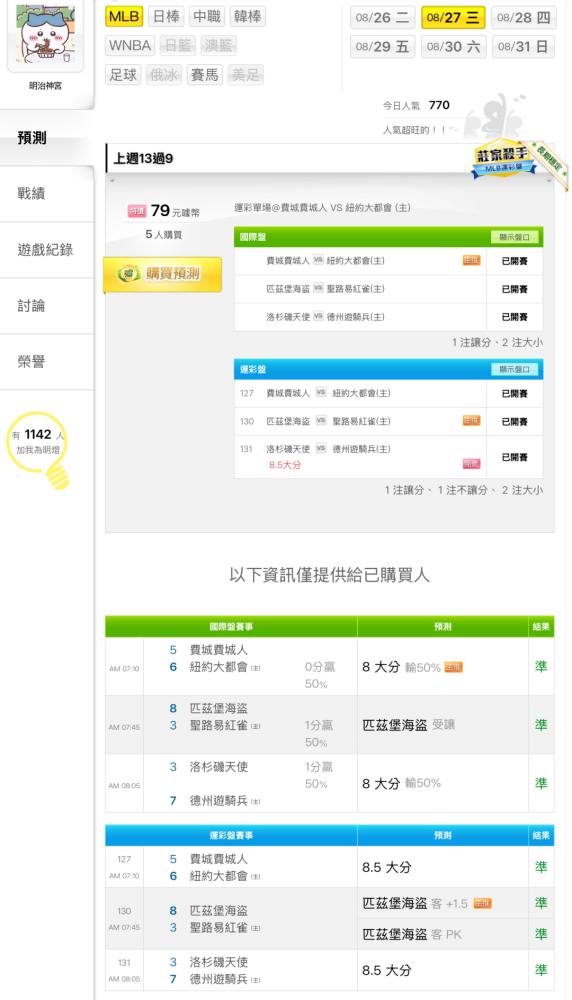Click the 8.5大分 red prediction text

click(285, 465)
